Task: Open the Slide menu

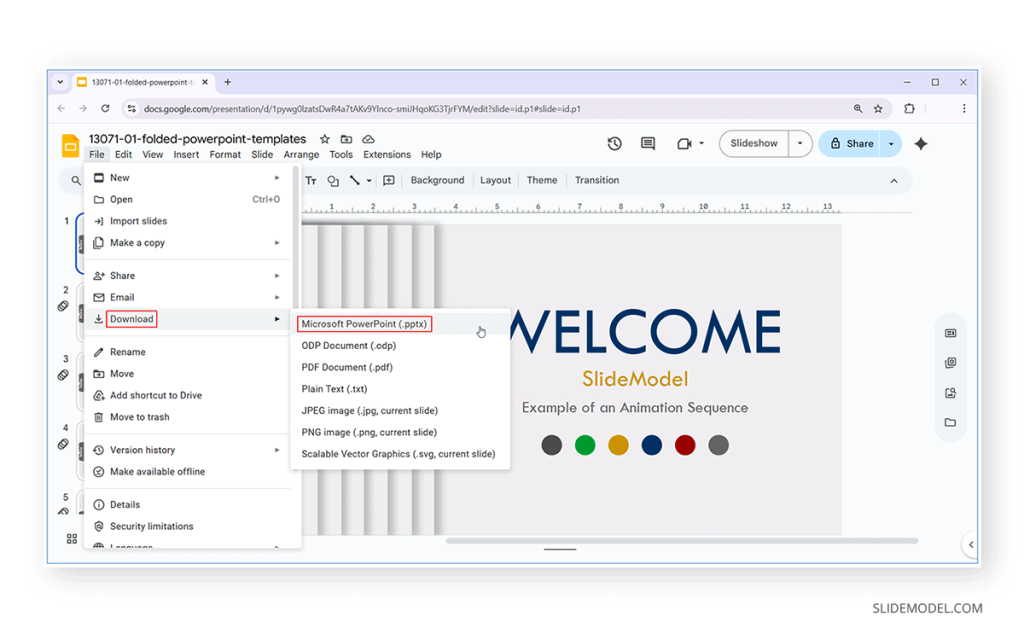Action: coord(262,154)
